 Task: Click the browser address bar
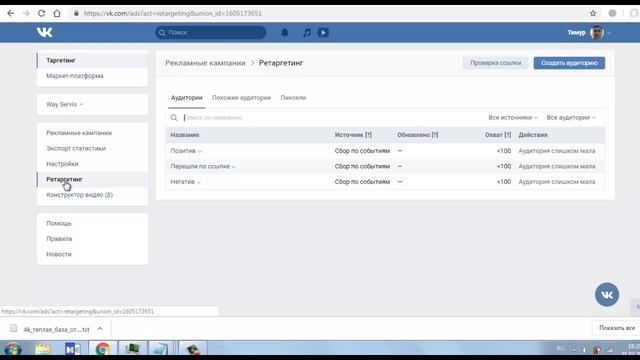(x=327, y=13)
